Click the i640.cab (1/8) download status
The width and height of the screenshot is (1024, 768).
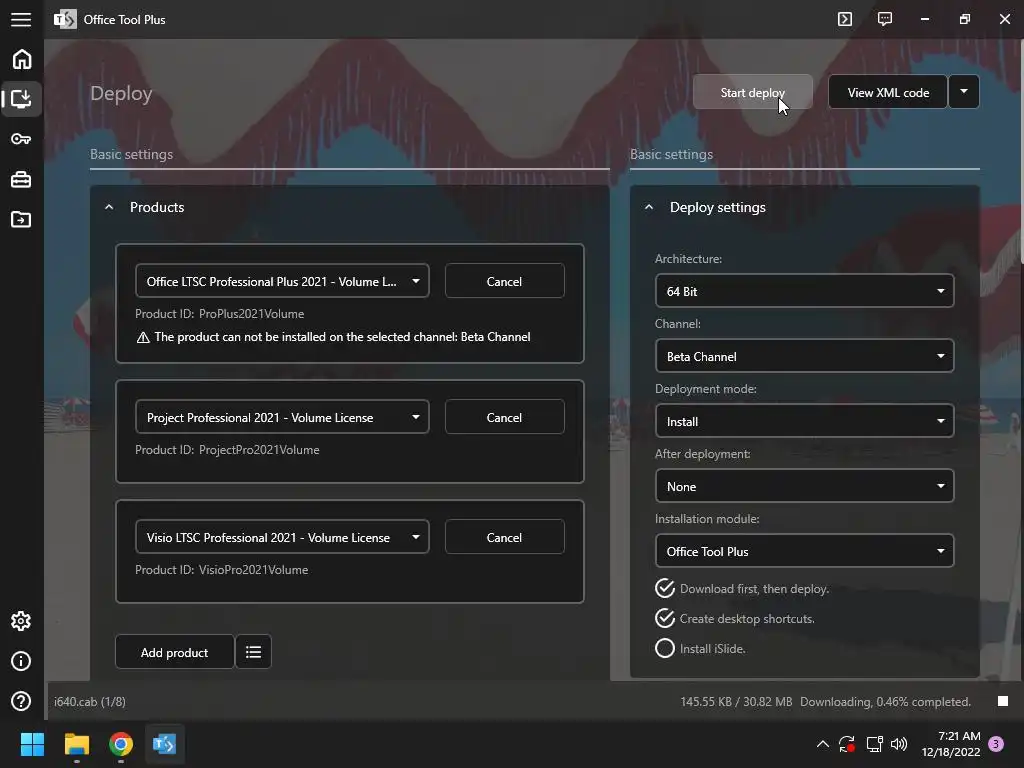[90, 701]
